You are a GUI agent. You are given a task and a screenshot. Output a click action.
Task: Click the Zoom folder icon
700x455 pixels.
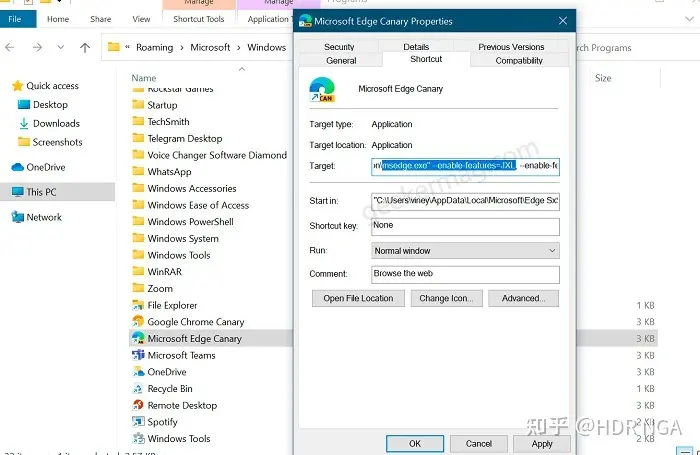pyautogui.click(x=138, y=288)
